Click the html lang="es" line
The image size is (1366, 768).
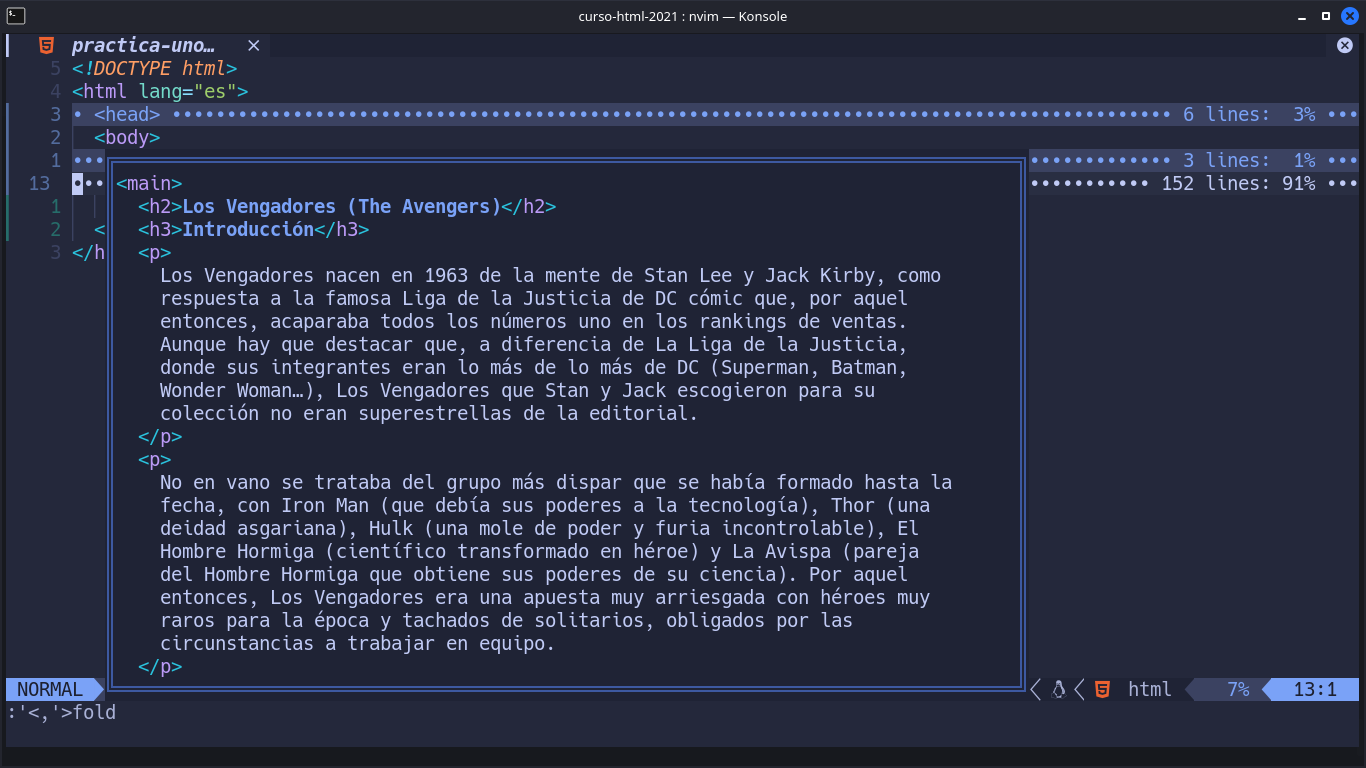160,92
